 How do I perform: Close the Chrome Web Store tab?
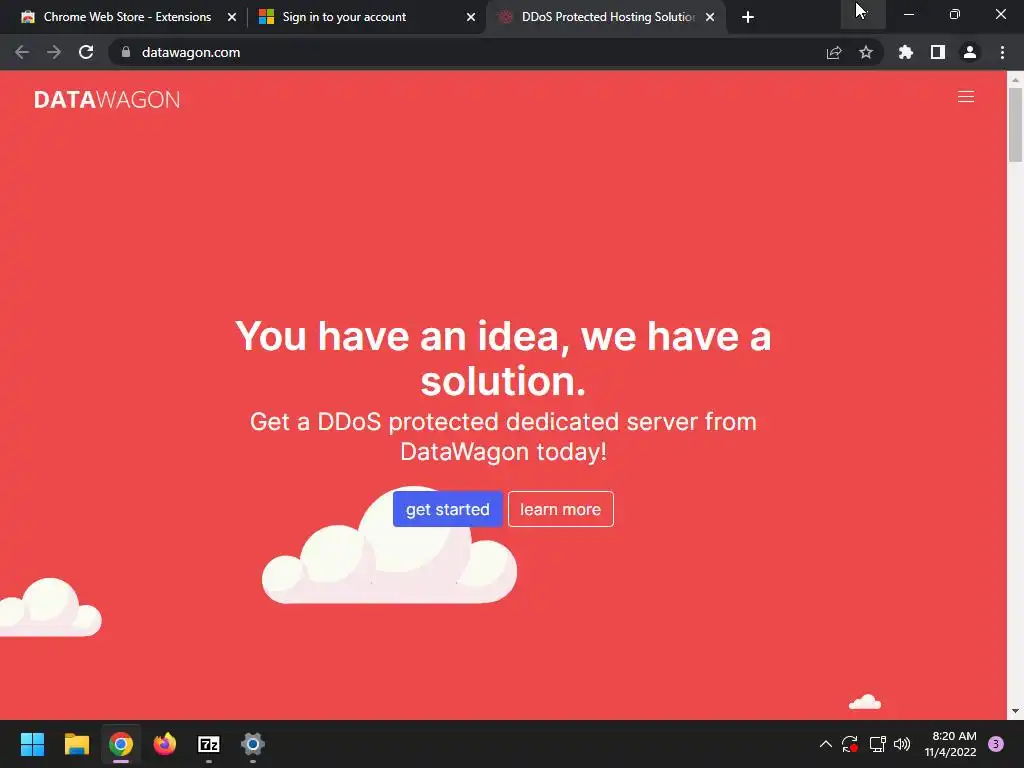click(x=232, y=17)
